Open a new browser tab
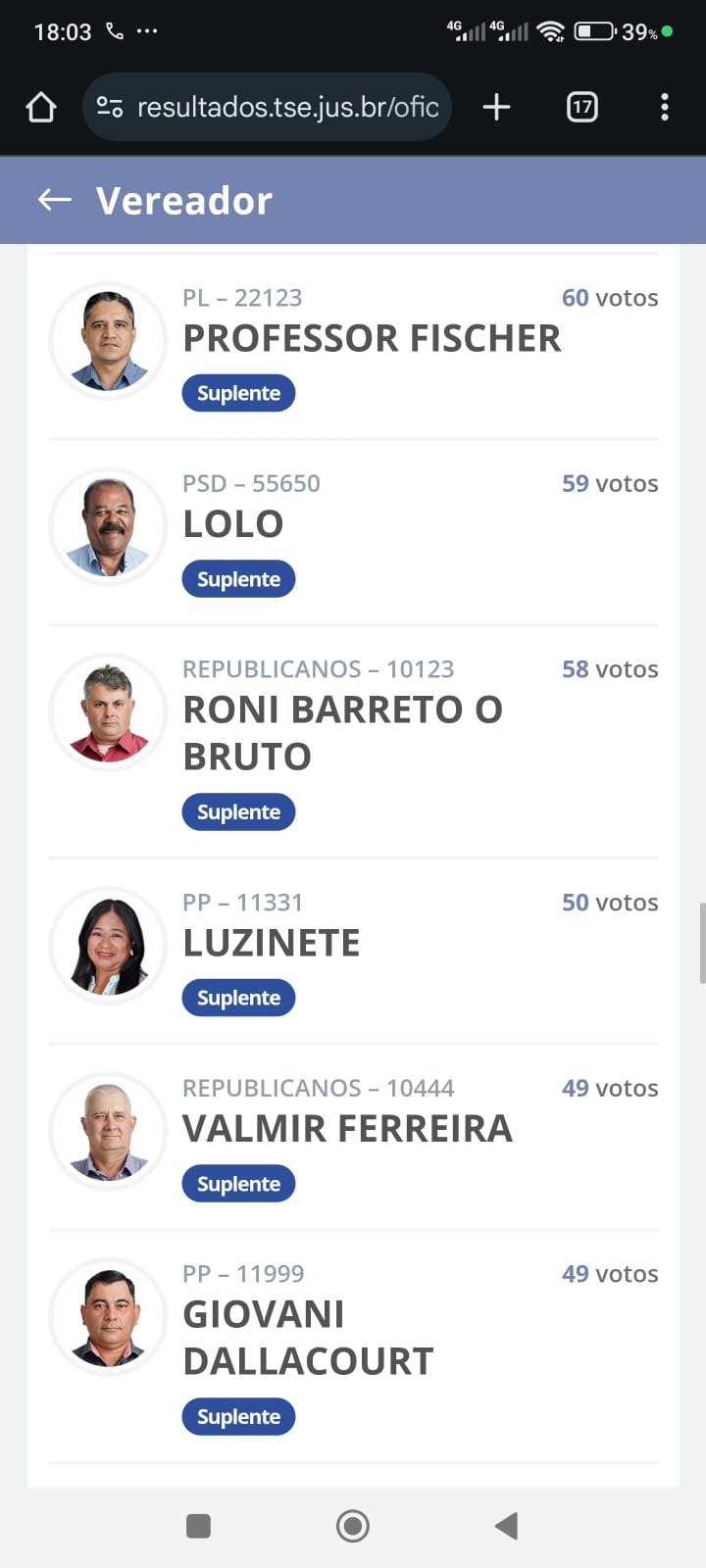This screenshot has width=706, height=1568. 497,107
